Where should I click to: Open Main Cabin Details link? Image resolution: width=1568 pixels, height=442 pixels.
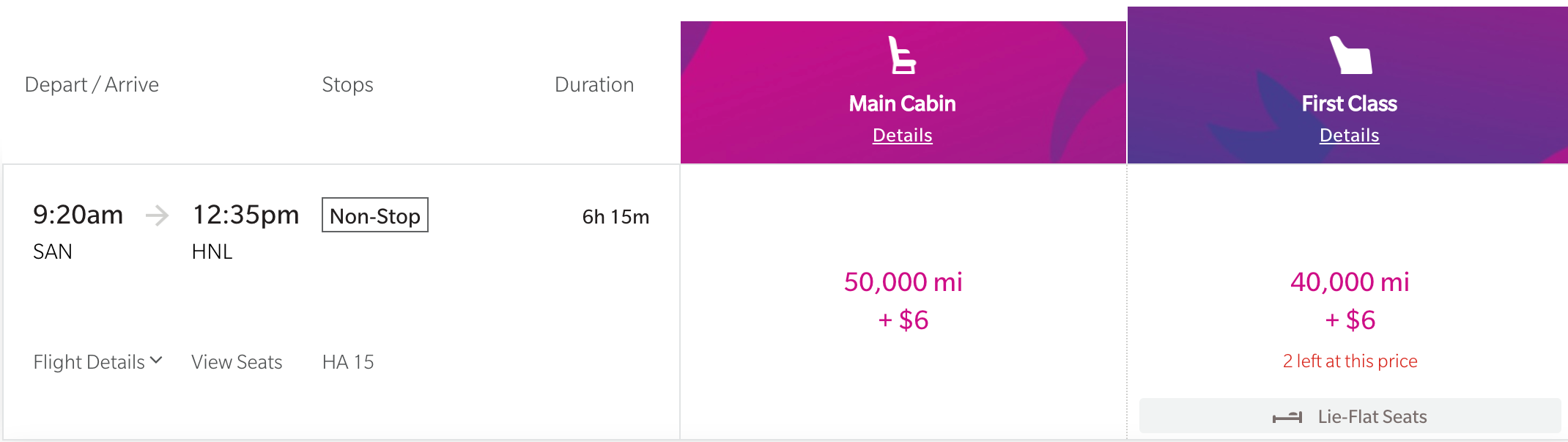point(902,136)
